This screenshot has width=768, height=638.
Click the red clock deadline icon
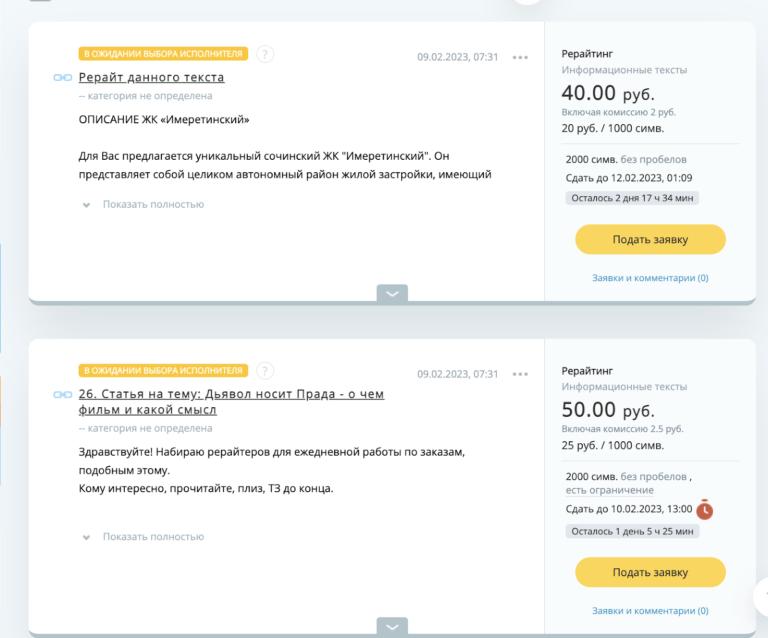704,509
